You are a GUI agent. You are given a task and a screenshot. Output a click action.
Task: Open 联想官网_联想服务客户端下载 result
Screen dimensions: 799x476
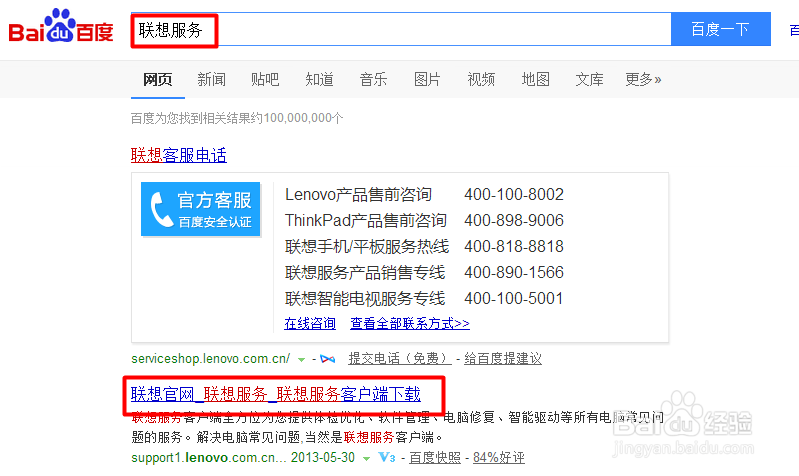(x=276, y=394)
